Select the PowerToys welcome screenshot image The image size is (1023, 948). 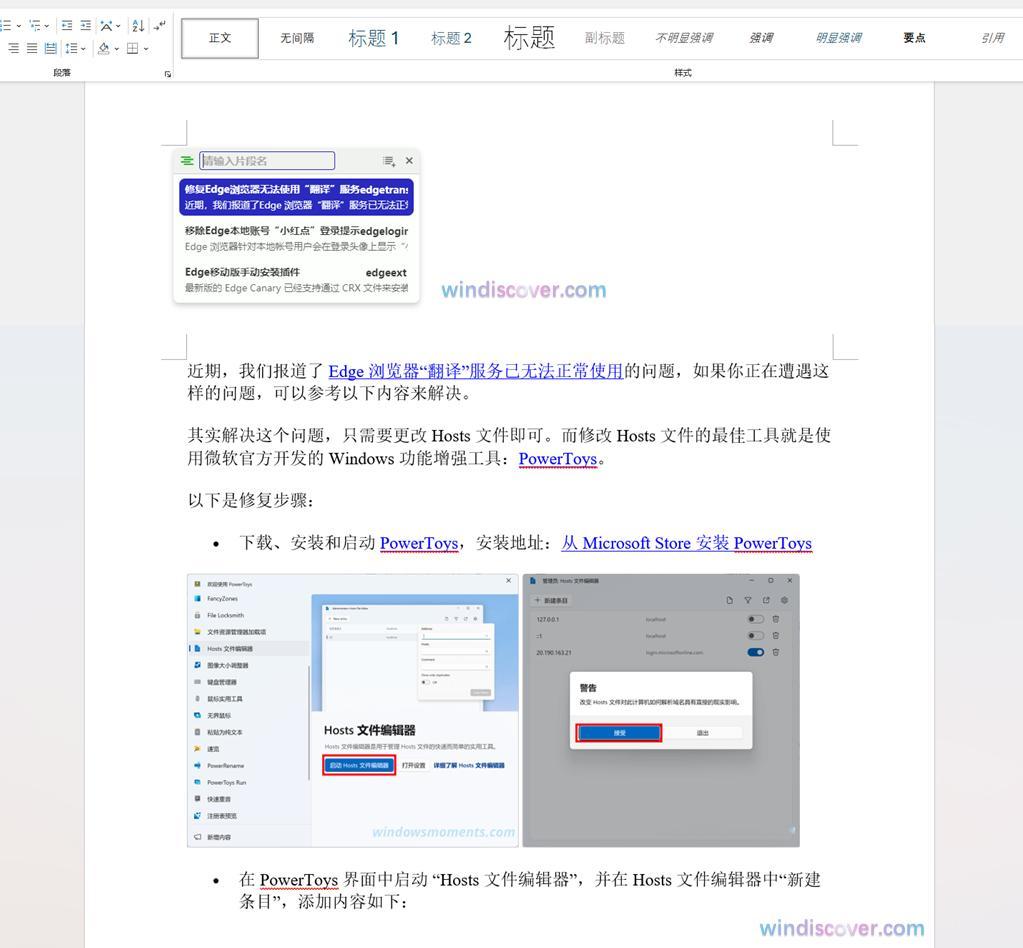click(353, 711)
